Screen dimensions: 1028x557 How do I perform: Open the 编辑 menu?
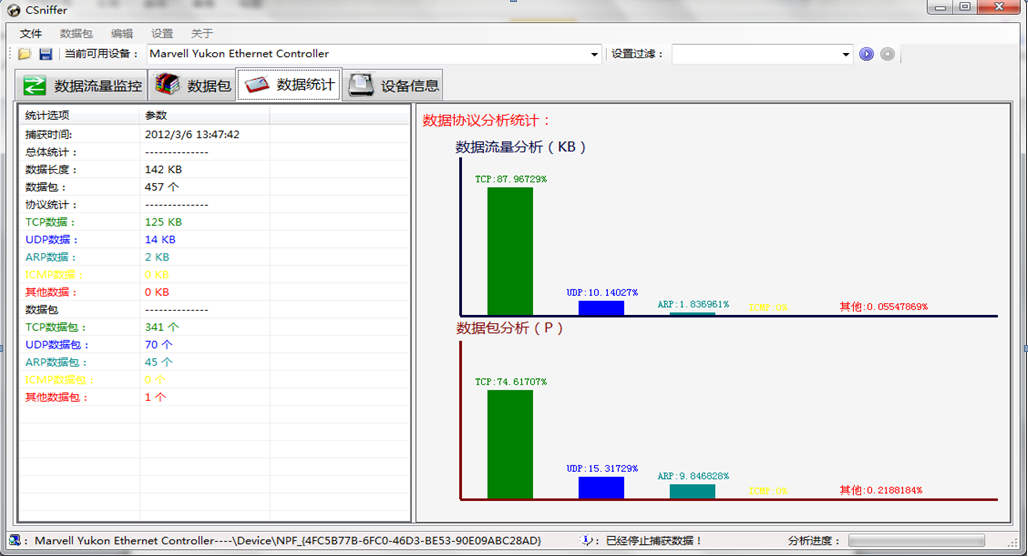pyautogui.click(x=122, y=33)
